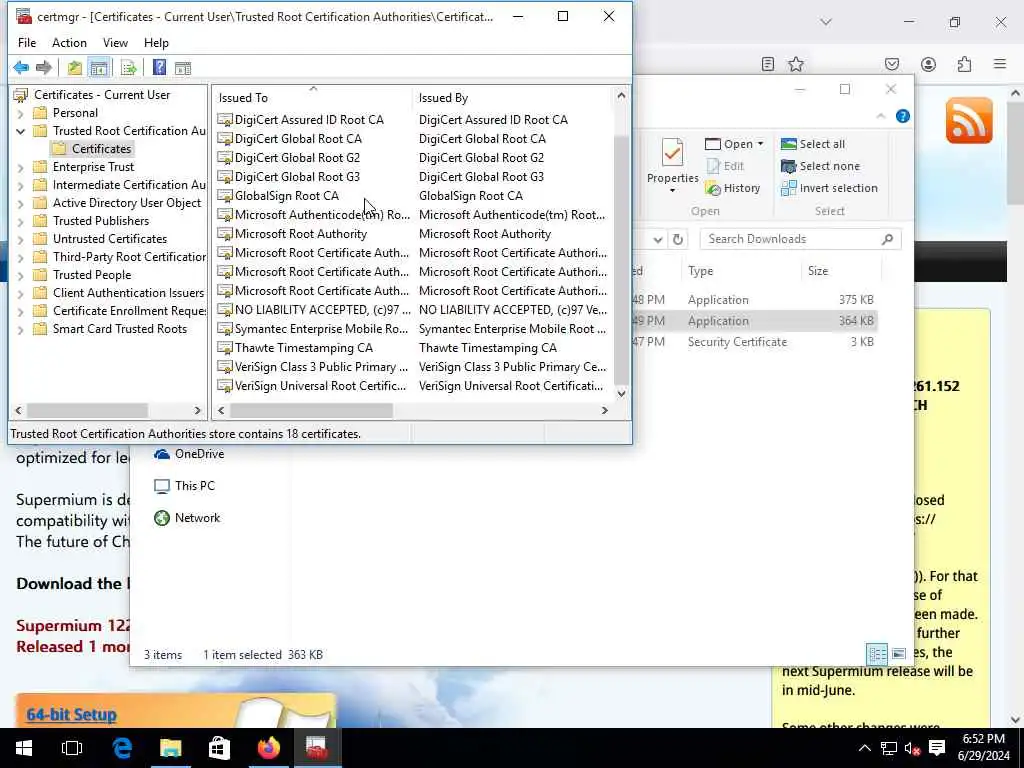
Task: Click the Explorer address refresh button
Action: [x=678, y=239]
